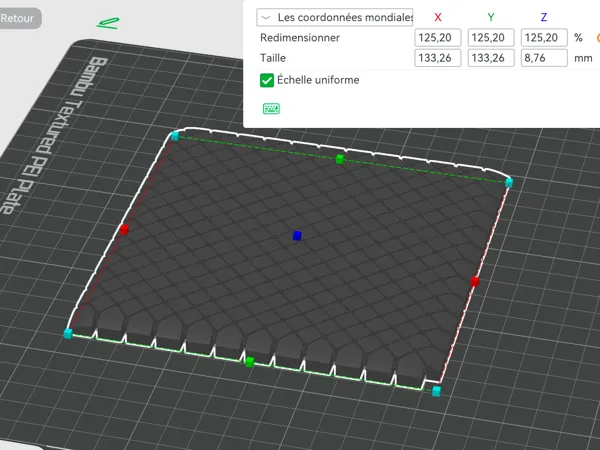Click the green paperclip icon
Screen dimensions: 600x450
pyautogui.click(x=108, y=23)
